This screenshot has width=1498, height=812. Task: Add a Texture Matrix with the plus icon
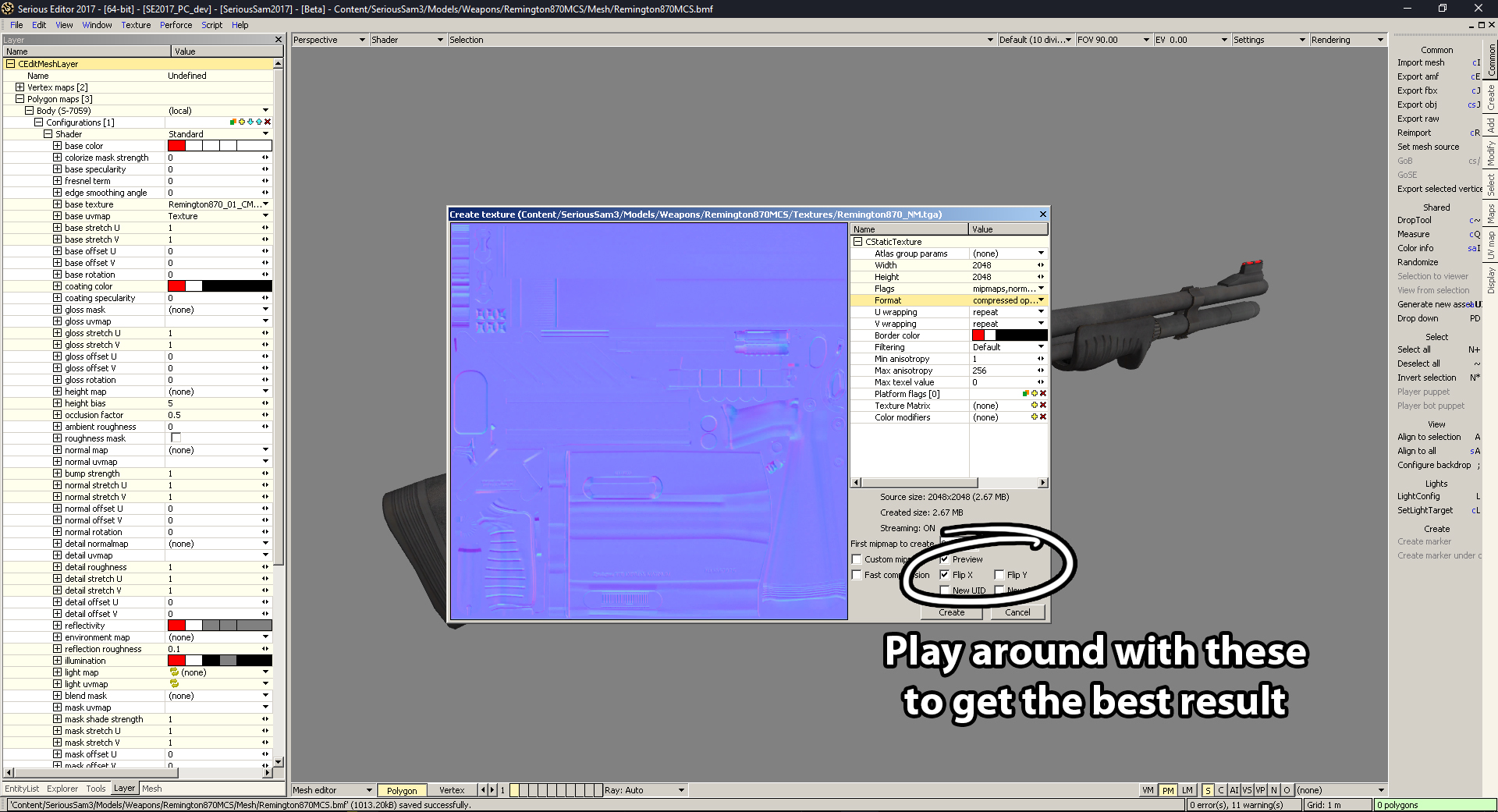click(1035, 406)
